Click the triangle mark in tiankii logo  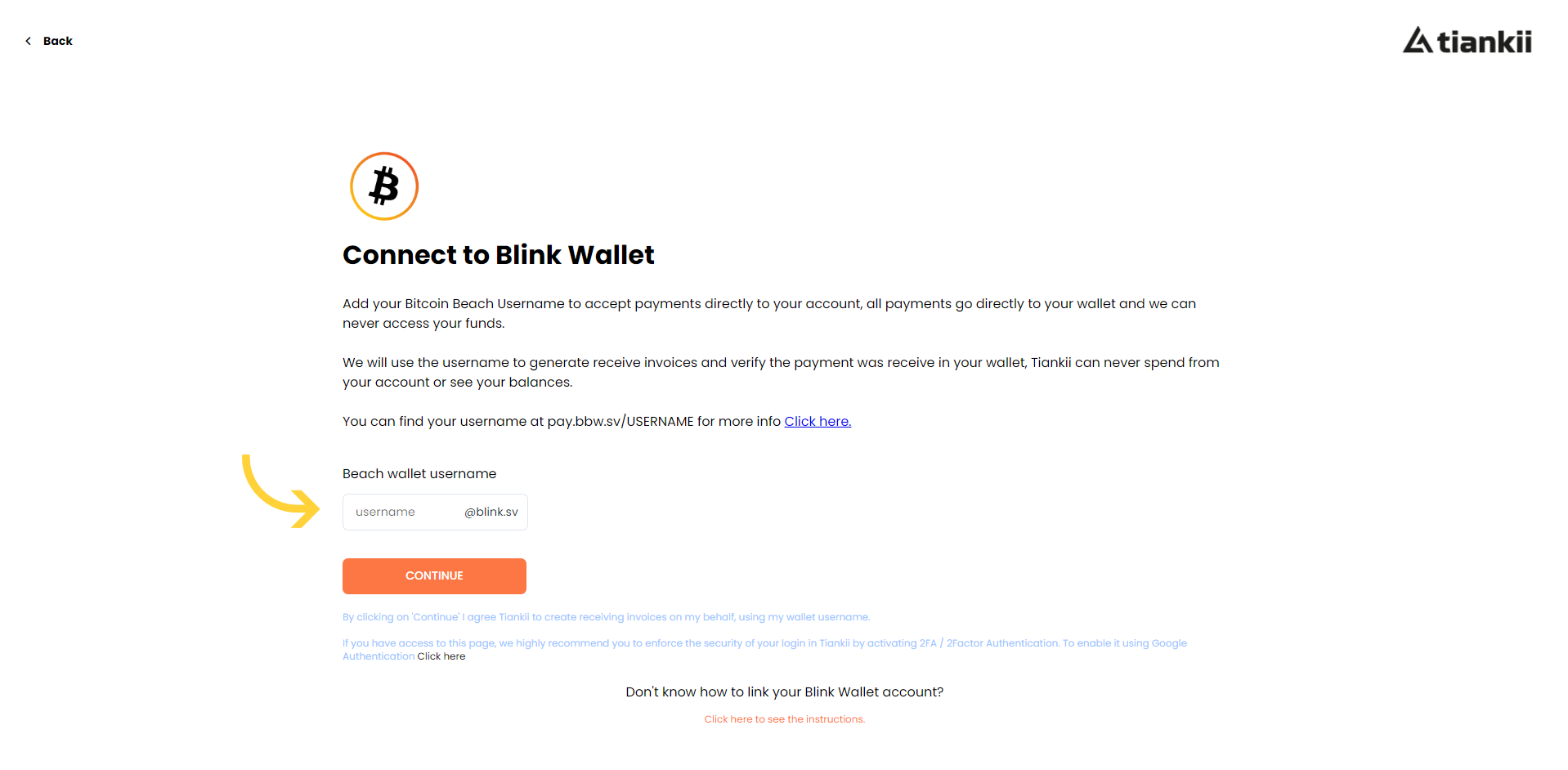coord(1418,40)
